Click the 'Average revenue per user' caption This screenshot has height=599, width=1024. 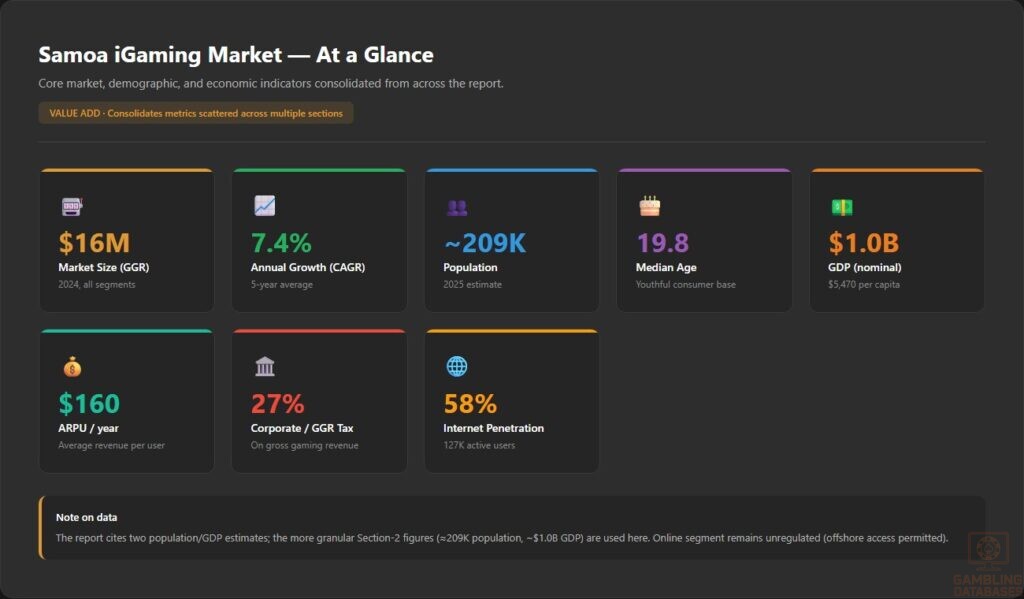pos(111,445)
